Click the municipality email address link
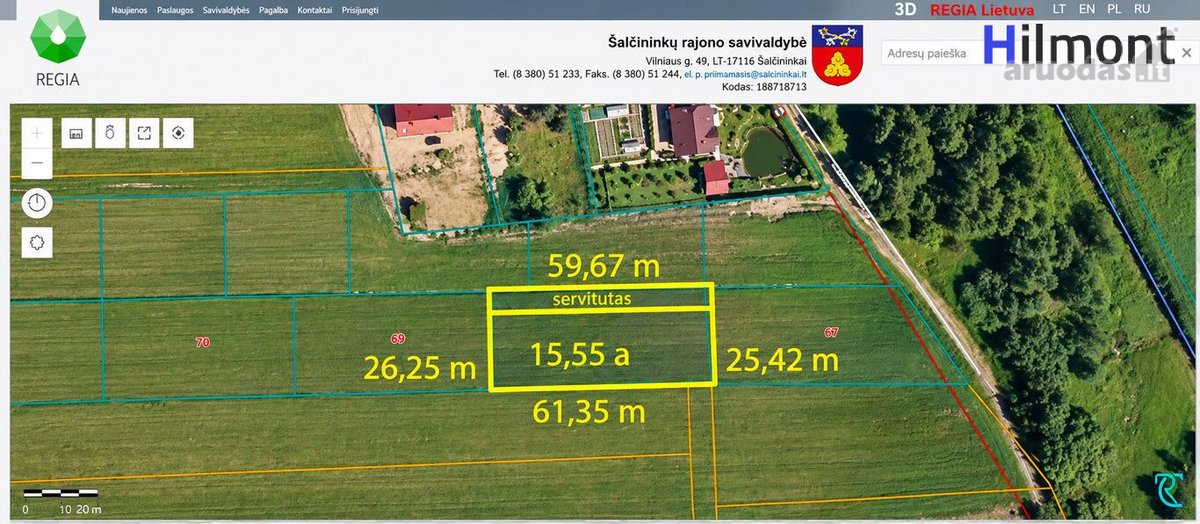1200x524 pixels. 745,74
